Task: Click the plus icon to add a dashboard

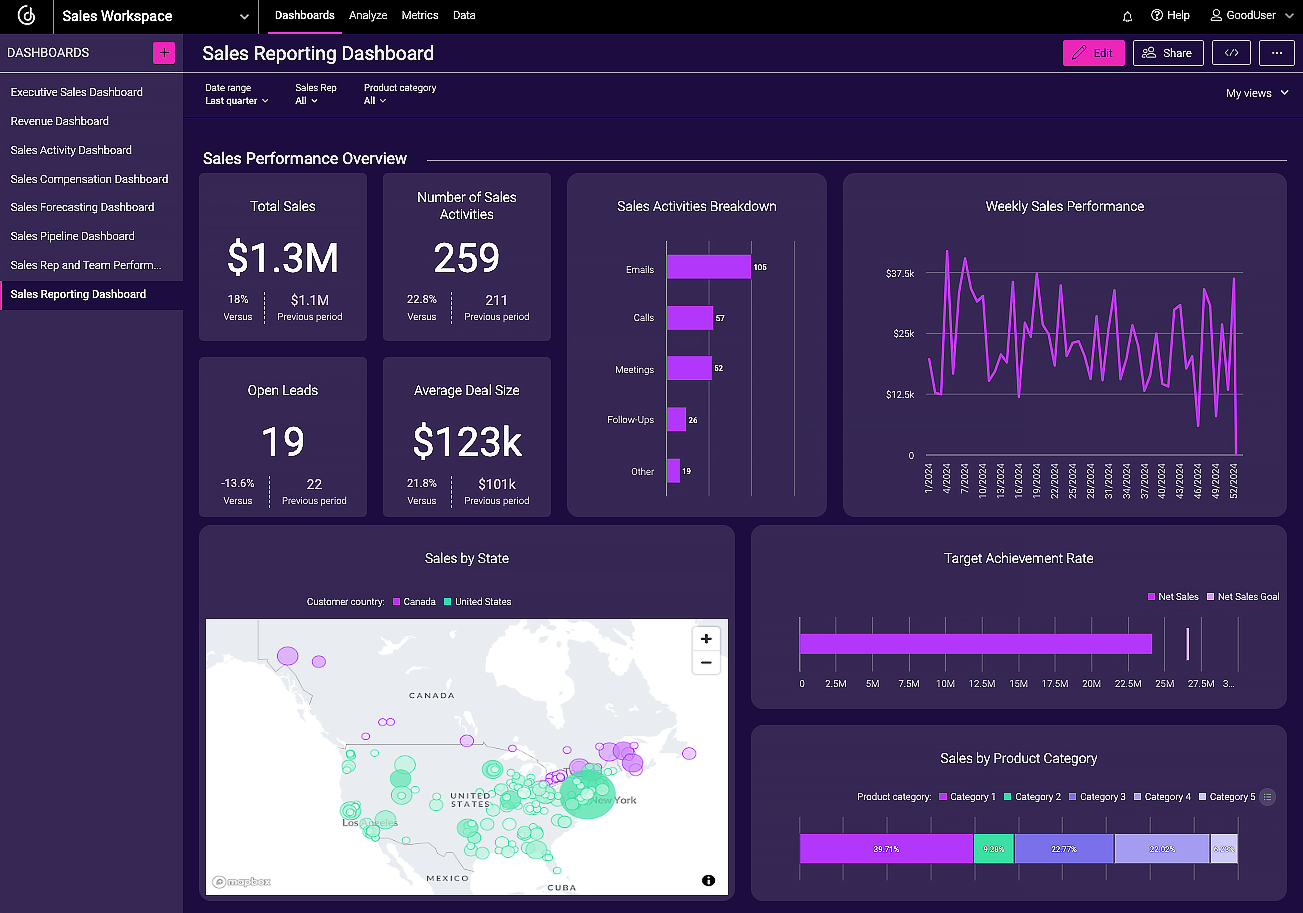Action: tap(163, 52)
